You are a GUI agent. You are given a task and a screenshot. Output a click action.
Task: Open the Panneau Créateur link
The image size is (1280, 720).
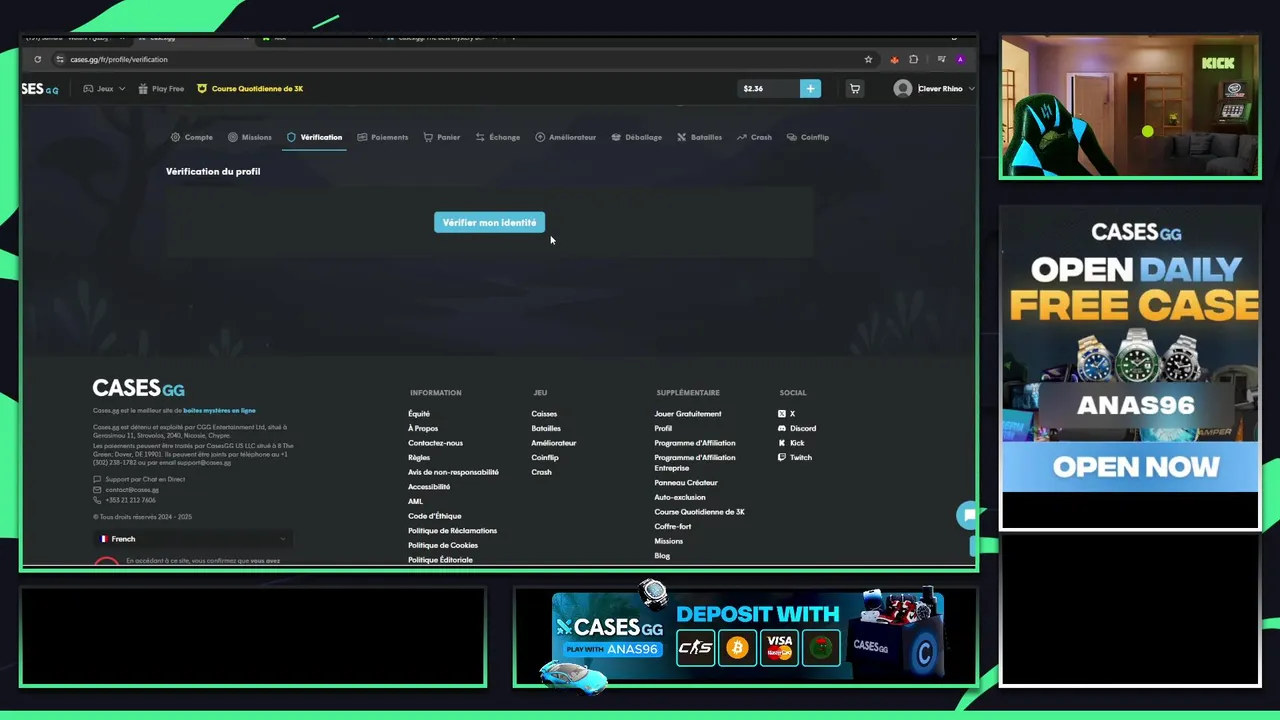[x=686, y=483]
